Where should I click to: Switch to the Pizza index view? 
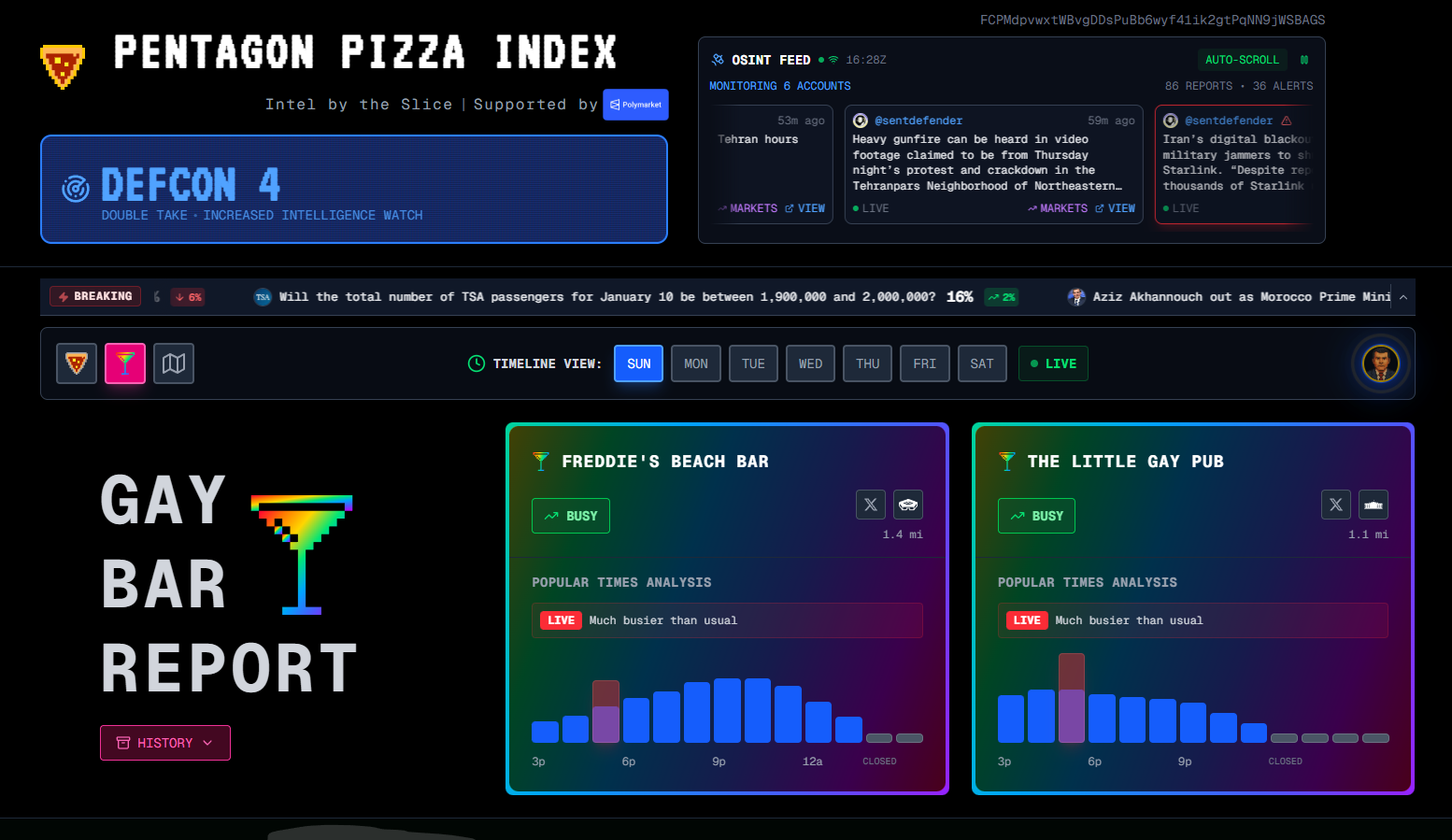tap(77, 363)
